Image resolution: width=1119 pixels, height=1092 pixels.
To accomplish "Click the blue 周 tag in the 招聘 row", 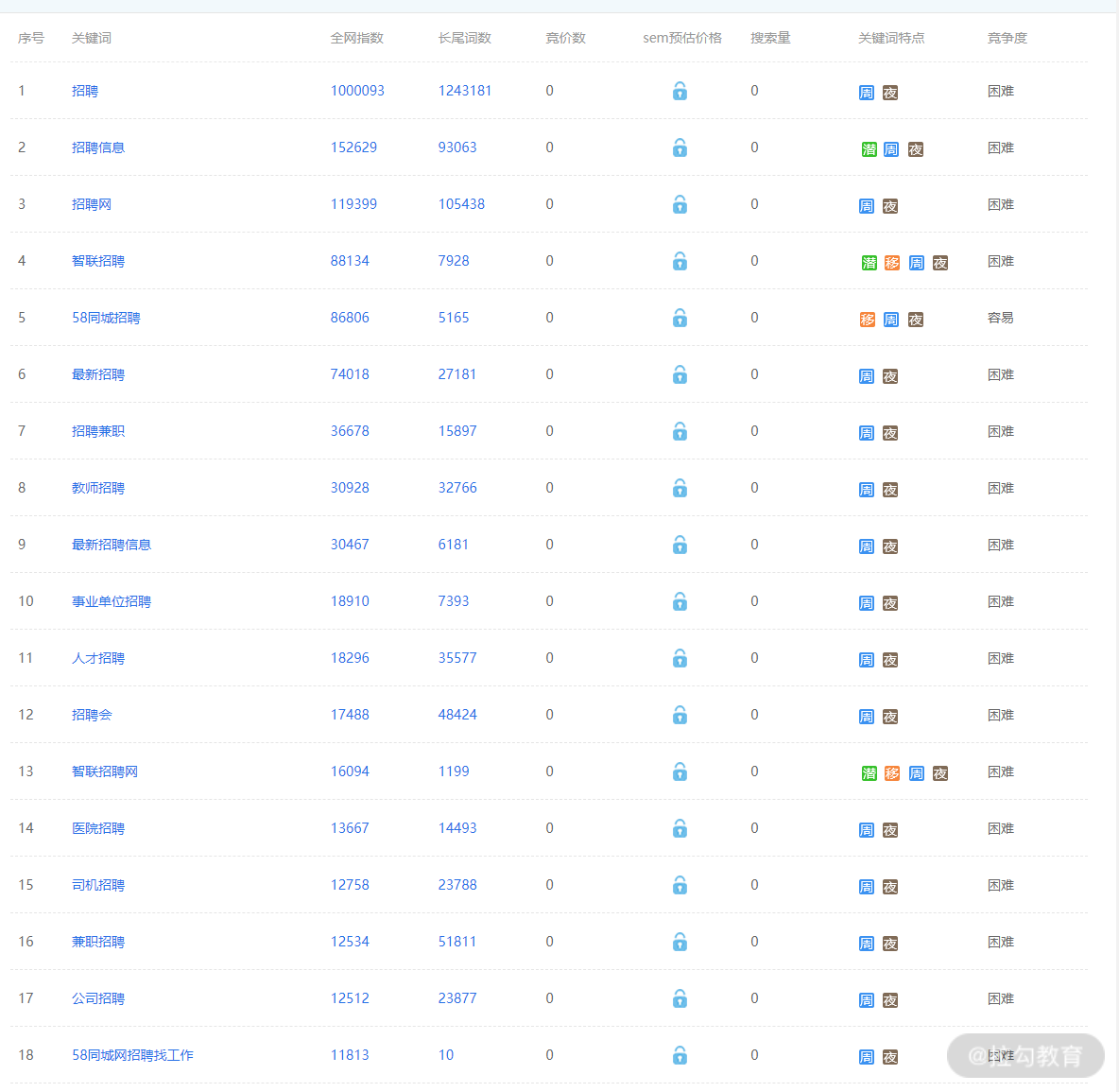I will 867,93.
